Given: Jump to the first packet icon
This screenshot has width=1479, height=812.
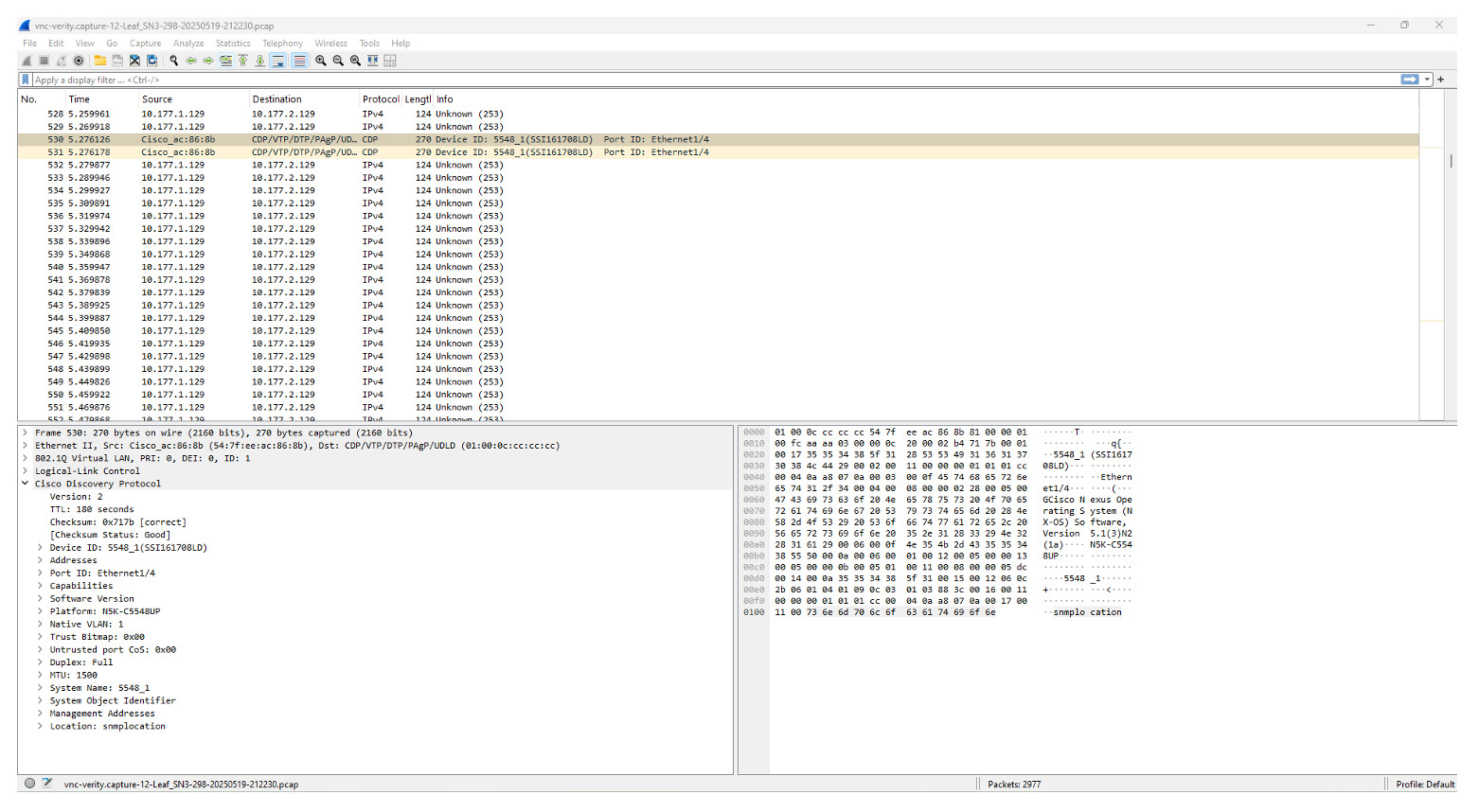Looking at the screenshot, I should pyautogui.click(x=242, y=61).
